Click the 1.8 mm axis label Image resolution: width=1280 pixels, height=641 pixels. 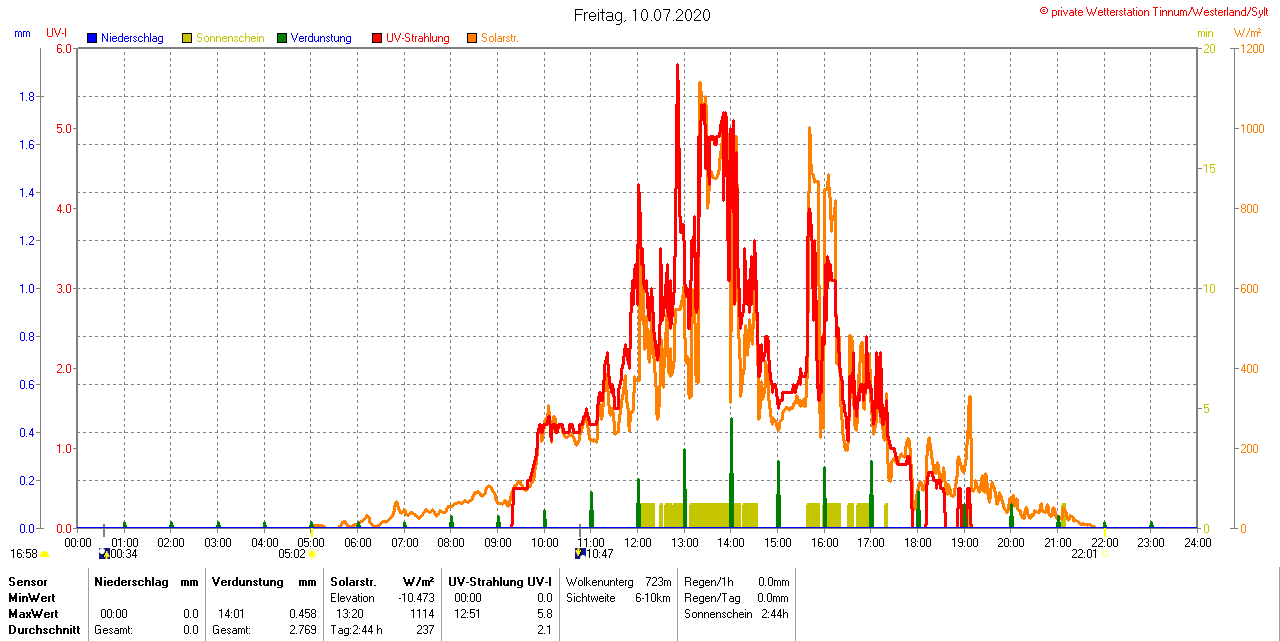[27, 96]
